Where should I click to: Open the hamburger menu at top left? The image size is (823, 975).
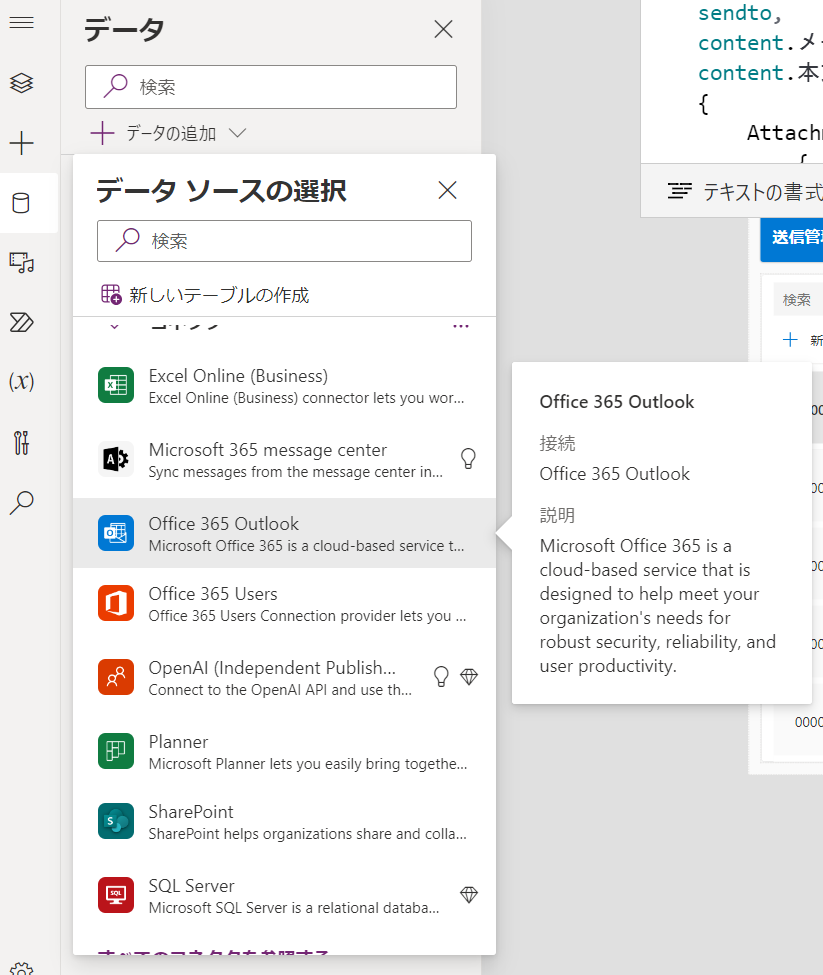click(x=20, y=24)
